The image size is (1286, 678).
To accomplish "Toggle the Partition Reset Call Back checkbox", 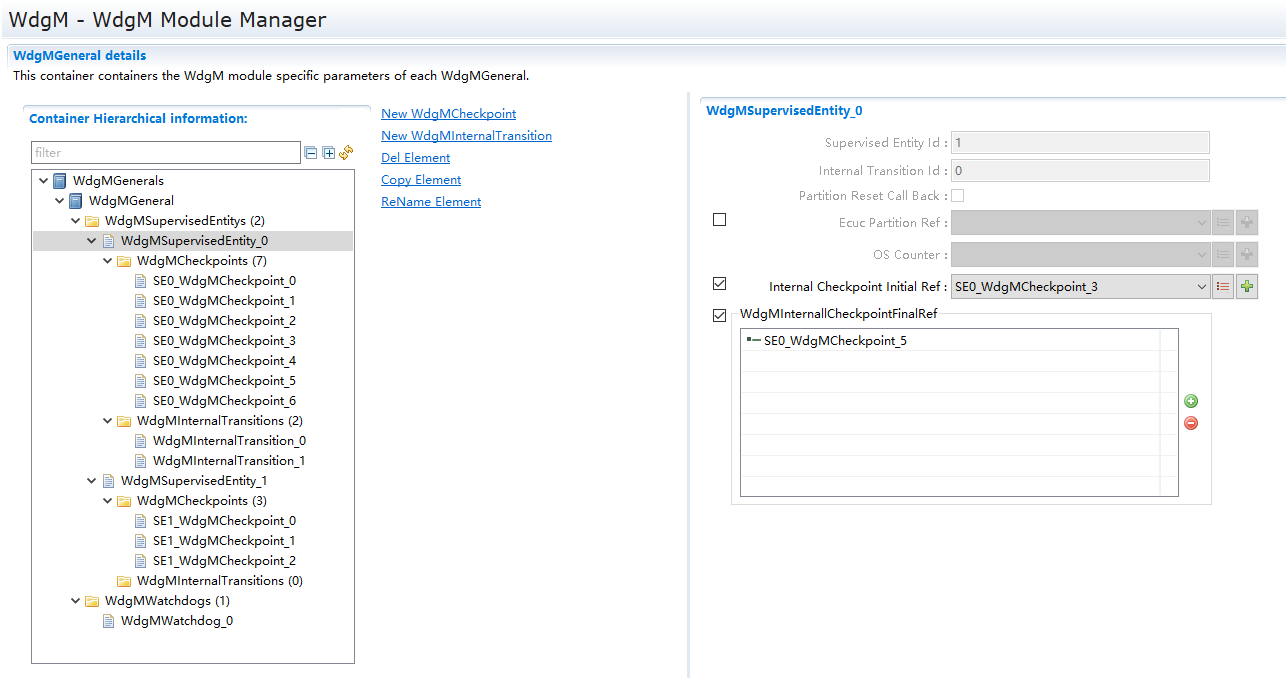I will click(x=958, y=196).
